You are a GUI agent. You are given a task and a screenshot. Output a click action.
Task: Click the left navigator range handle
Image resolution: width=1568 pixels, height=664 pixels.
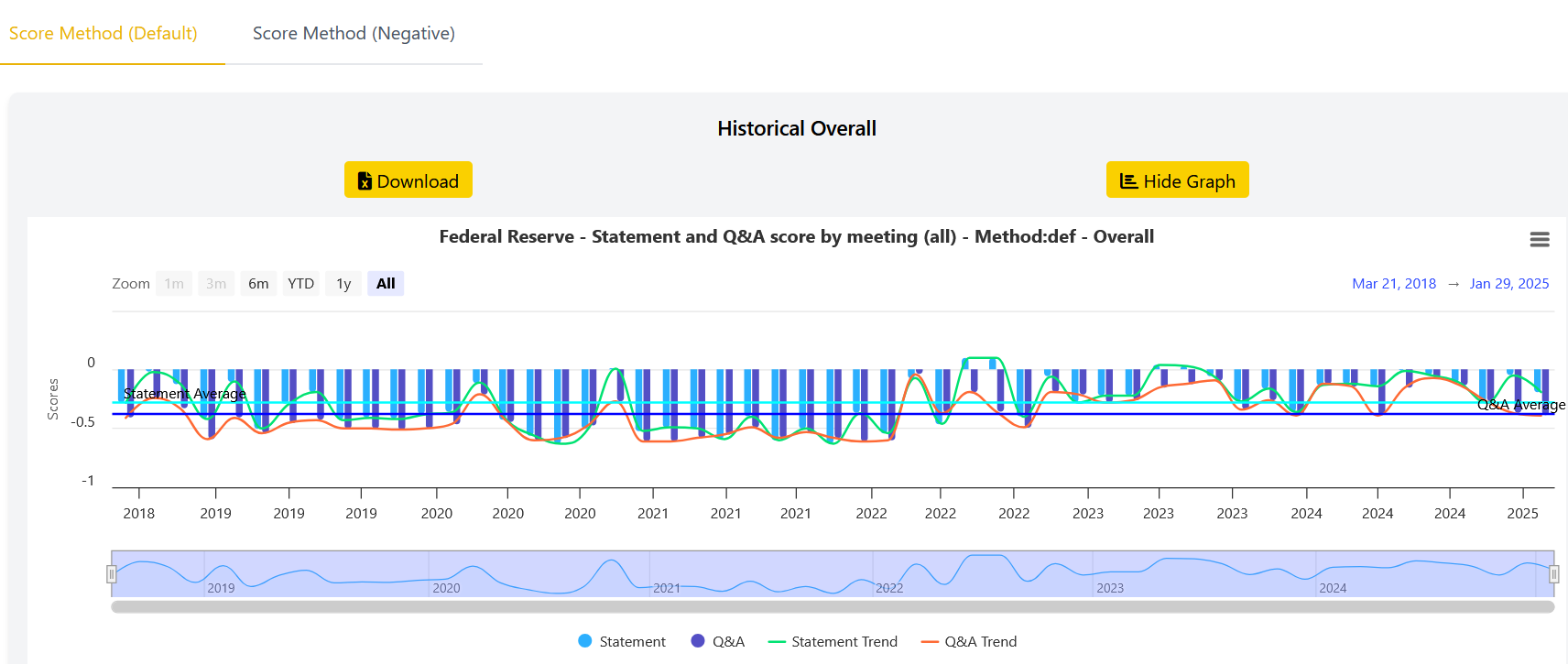click(x=112, y=574)
